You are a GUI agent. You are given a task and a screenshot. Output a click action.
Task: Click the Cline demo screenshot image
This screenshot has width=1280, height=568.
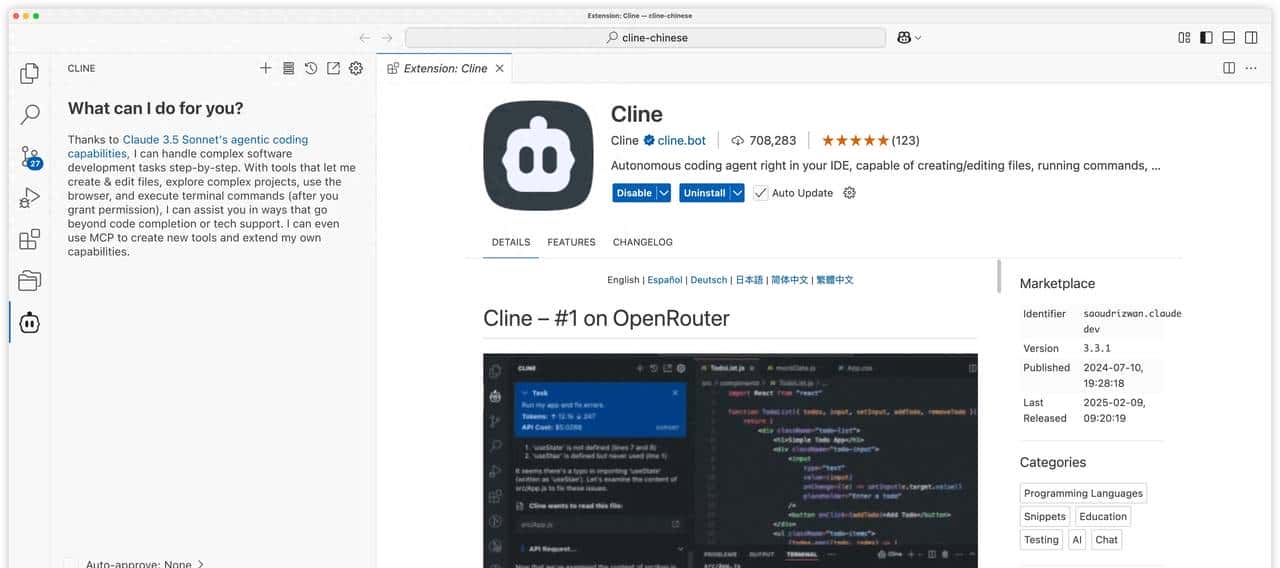730,460
